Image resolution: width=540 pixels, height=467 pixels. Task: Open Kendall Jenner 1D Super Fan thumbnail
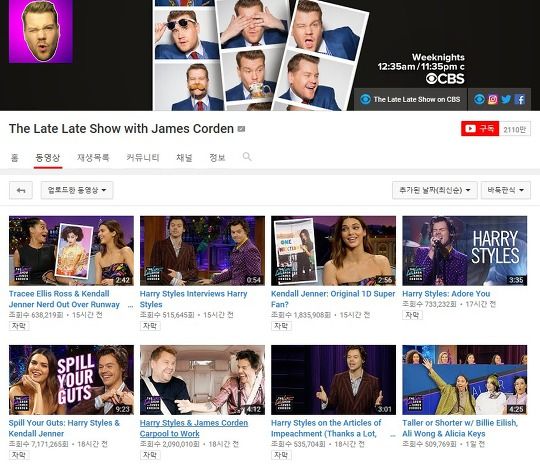click(333, 251)
